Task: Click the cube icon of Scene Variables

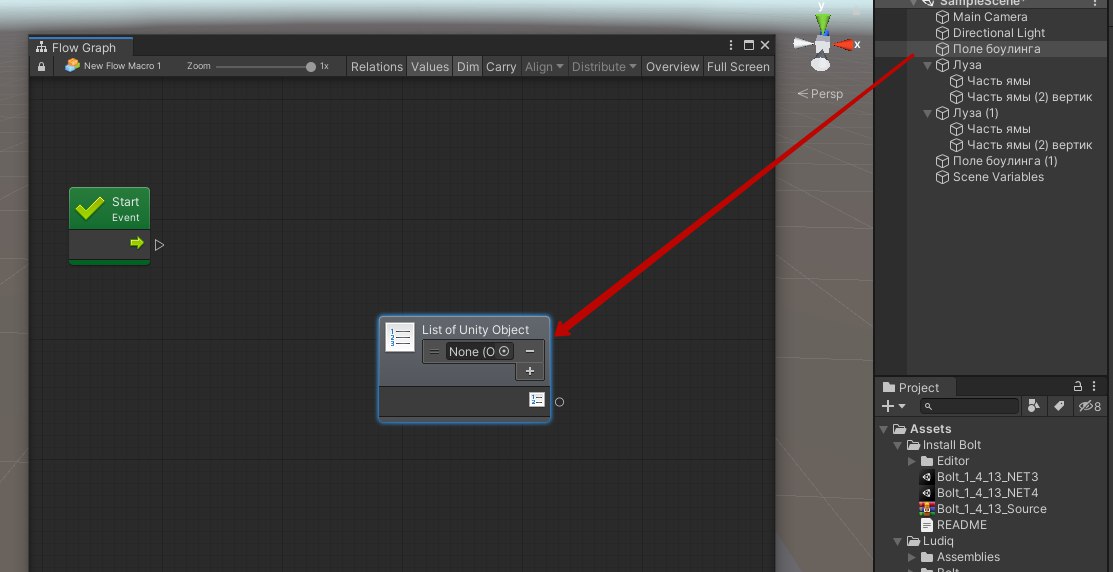Action: (942, 177)
